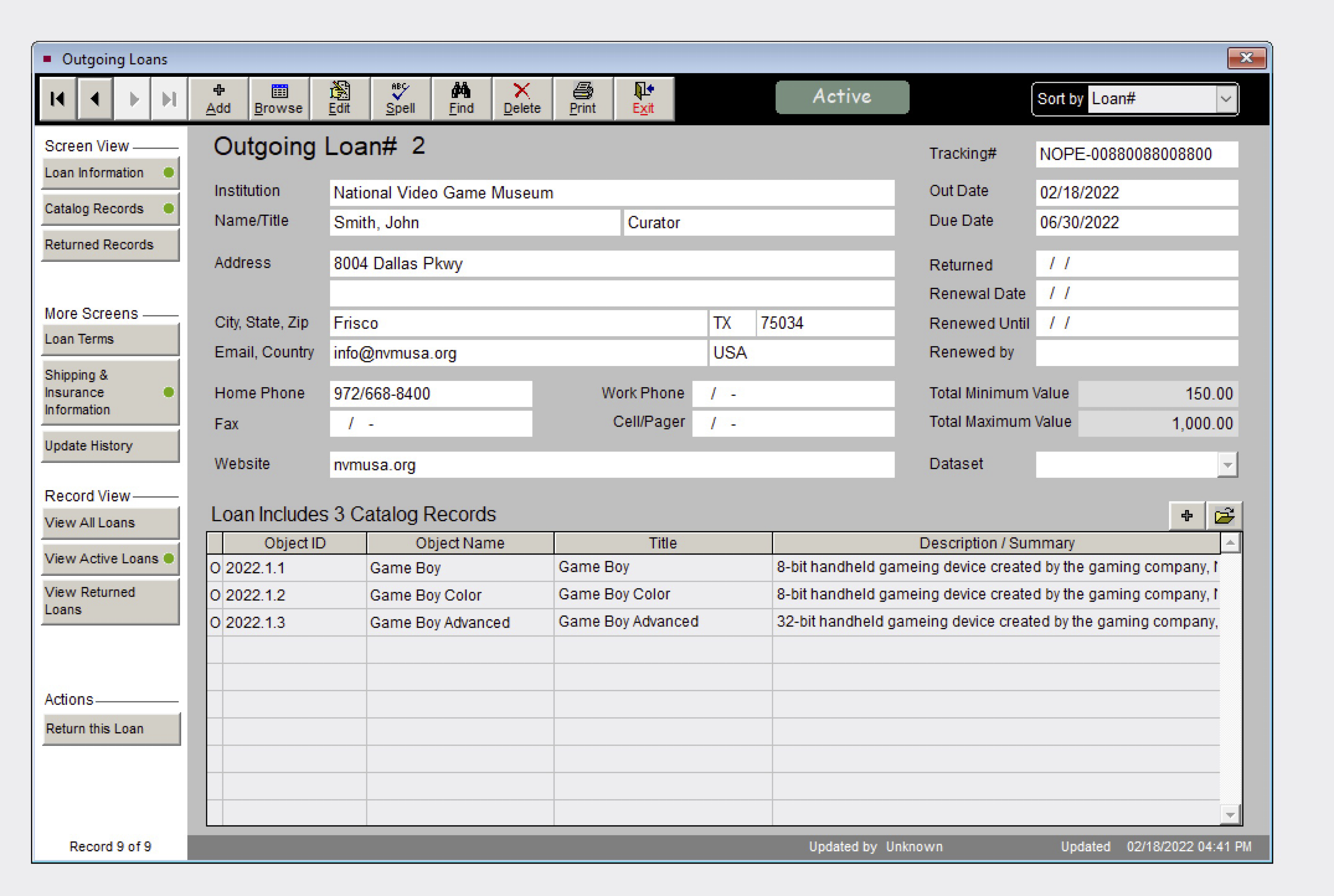
Task: Expand the Sort by Loan# dropdown
Action: tap(1226, 99)
